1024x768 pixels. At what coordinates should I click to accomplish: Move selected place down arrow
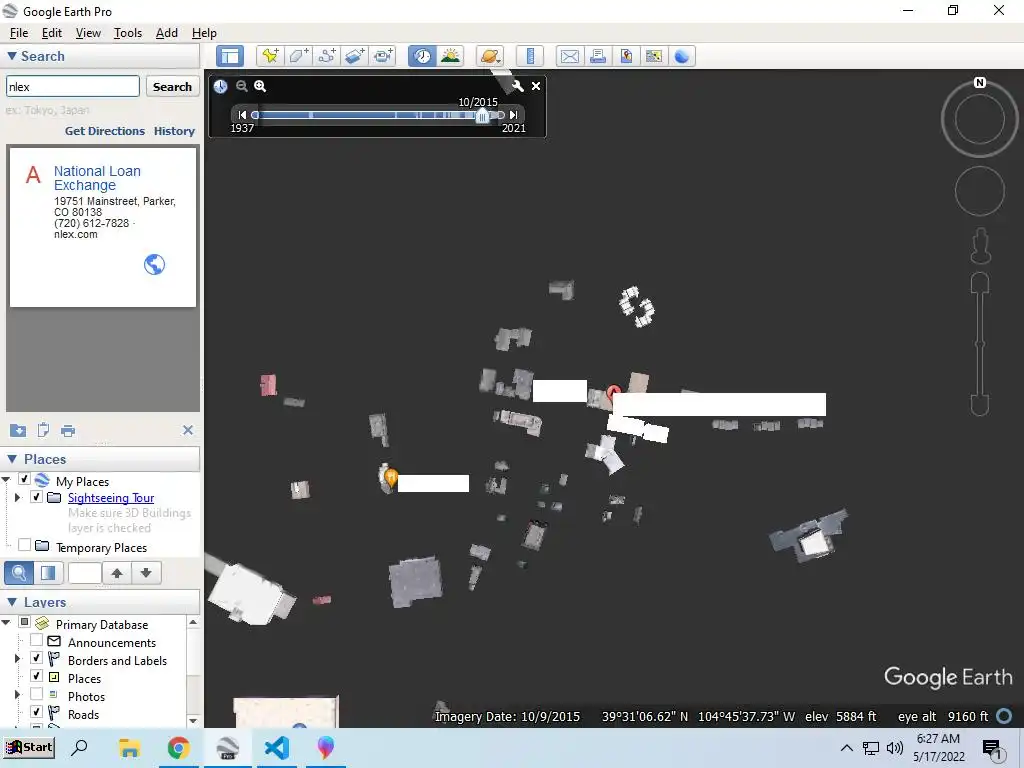click(x=146, y=573)
